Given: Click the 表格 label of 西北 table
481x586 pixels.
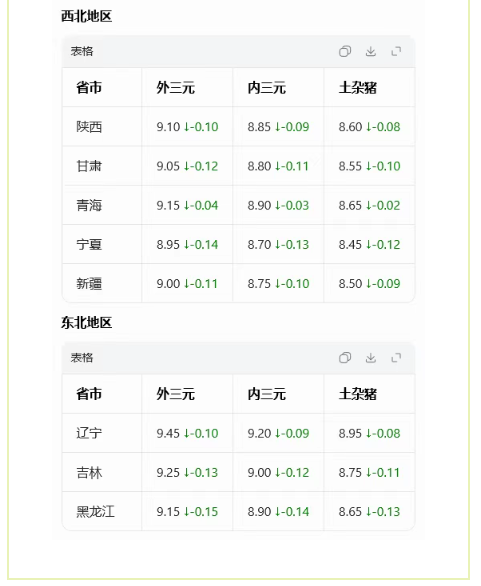Looking at the screenshot, I should pos(81,51).
